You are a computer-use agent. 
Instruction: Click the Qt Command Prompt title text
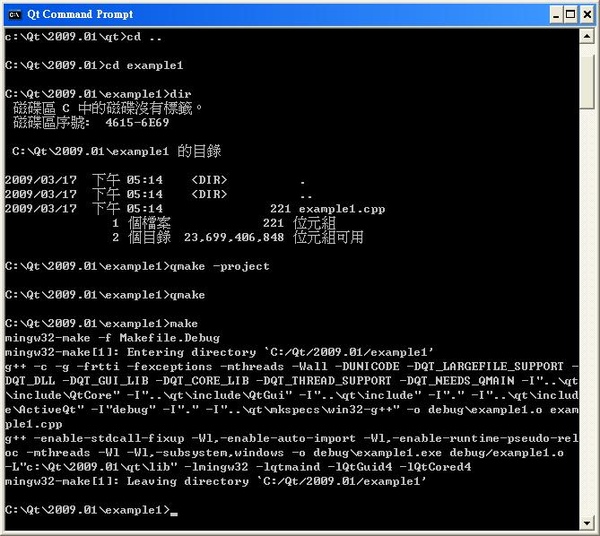pyautogui.click(x=80, y=15)
